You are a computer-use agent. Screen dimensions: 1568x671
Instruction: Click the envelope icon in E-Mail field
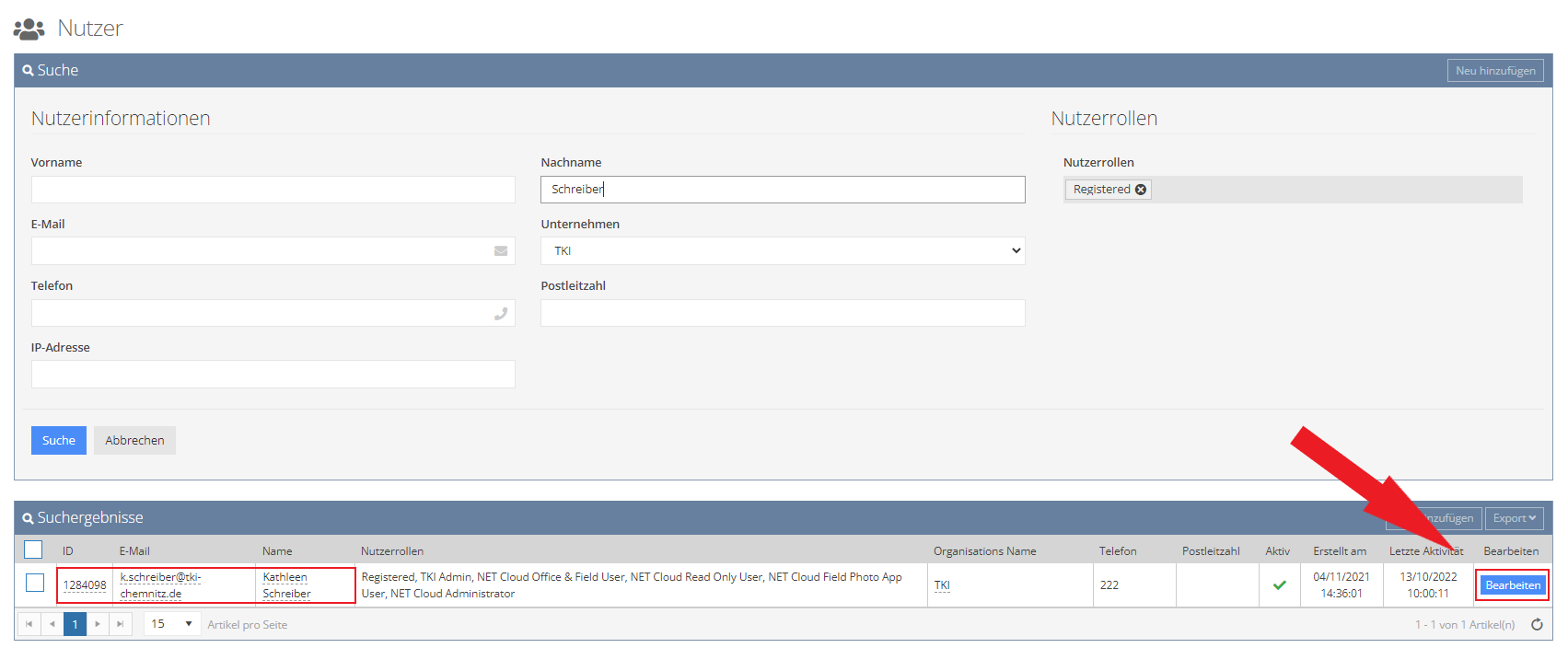[x=501, y=251]
